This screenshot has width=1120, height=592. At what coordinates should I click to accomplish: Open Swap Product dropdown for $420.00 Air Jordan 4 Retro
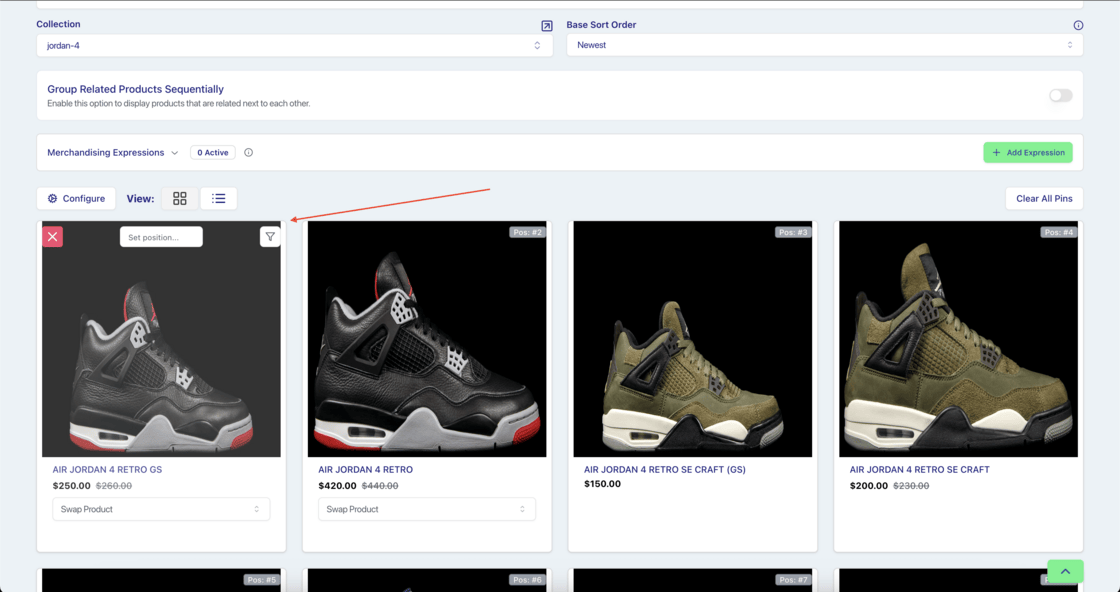tap(427, 509)
